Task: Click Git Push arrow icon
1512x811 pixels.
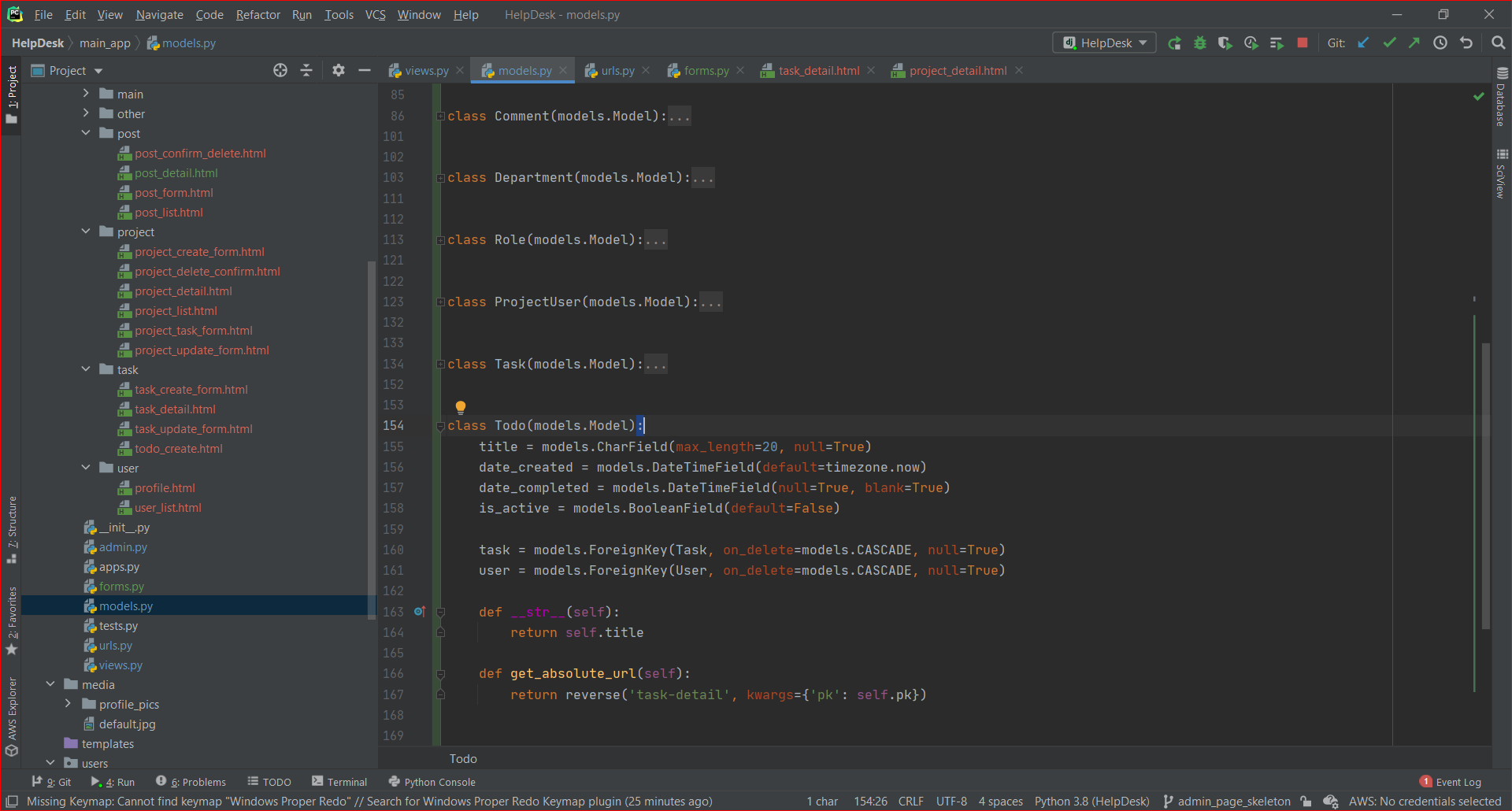Action: (1414, 43)
